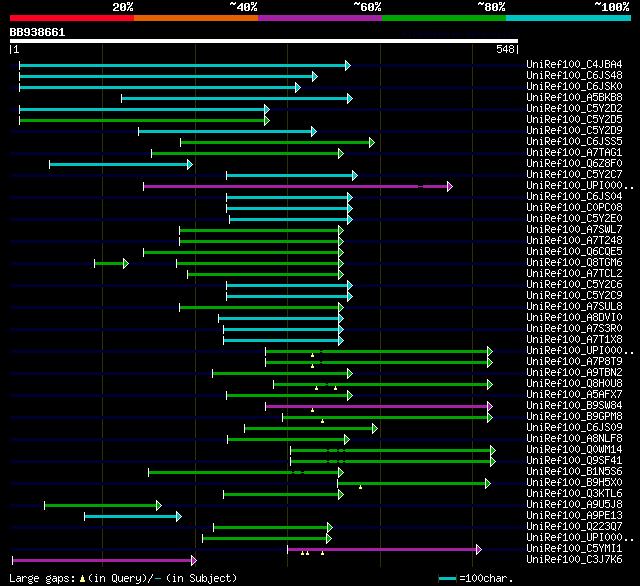Click the UniRef100_Q8TGM6 text label
This screenshot has width=640, height=586.
point(574,263)
